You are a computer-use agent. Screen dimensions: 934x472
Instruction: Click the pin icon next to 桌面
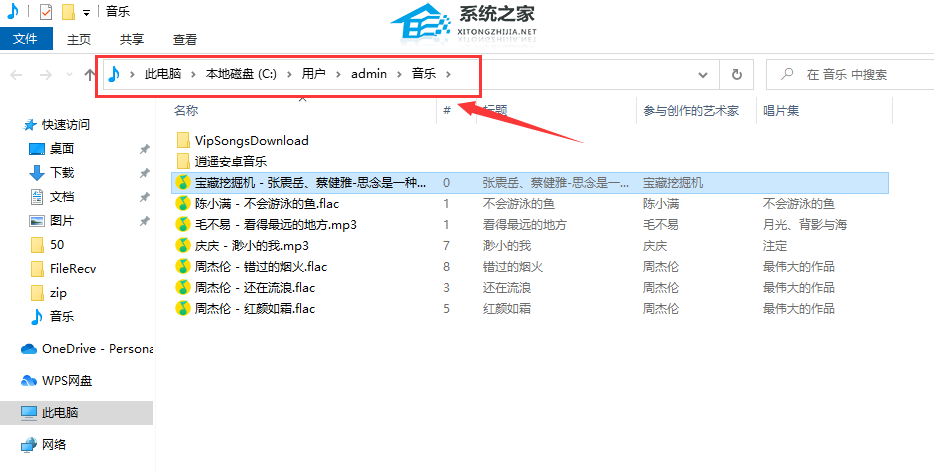[144, 149]
